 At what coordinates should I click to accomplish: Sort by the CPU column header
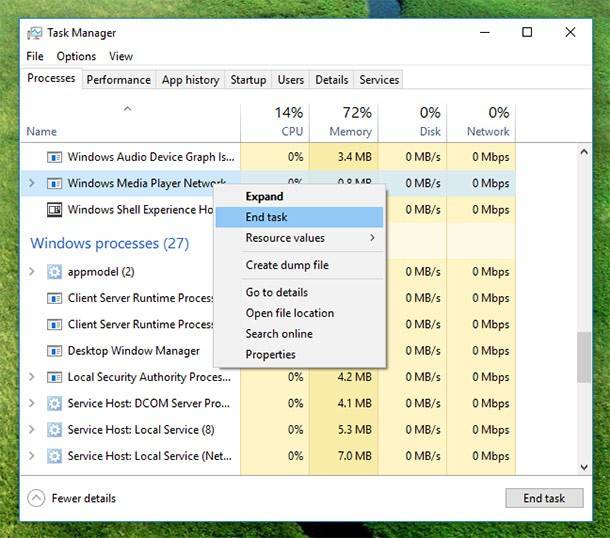(x=275, y=123)
